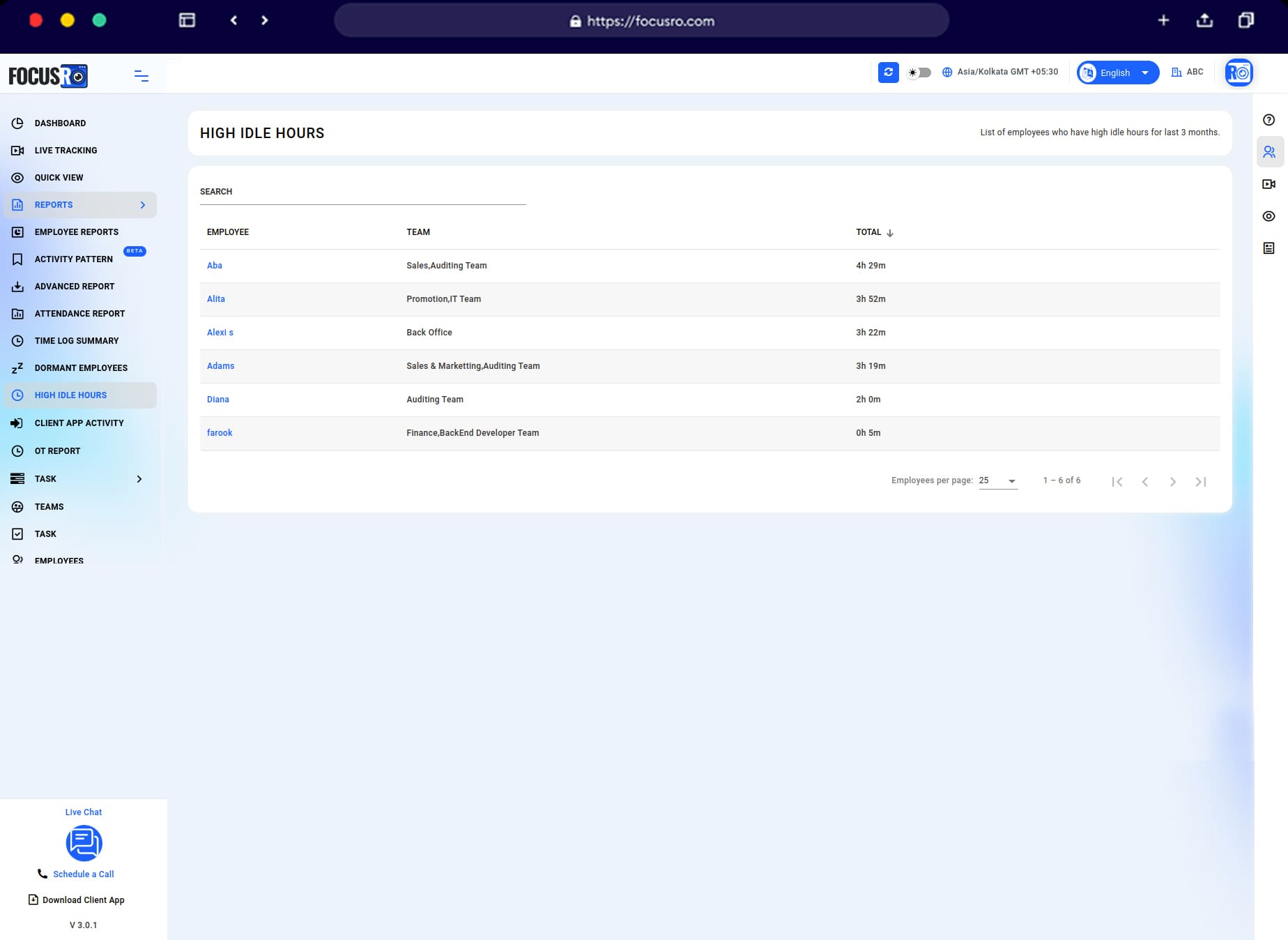This screenshot has width=1288, height=940.
Task: Select the employees icon in right sidebar
Action: tap(1269, 151)
